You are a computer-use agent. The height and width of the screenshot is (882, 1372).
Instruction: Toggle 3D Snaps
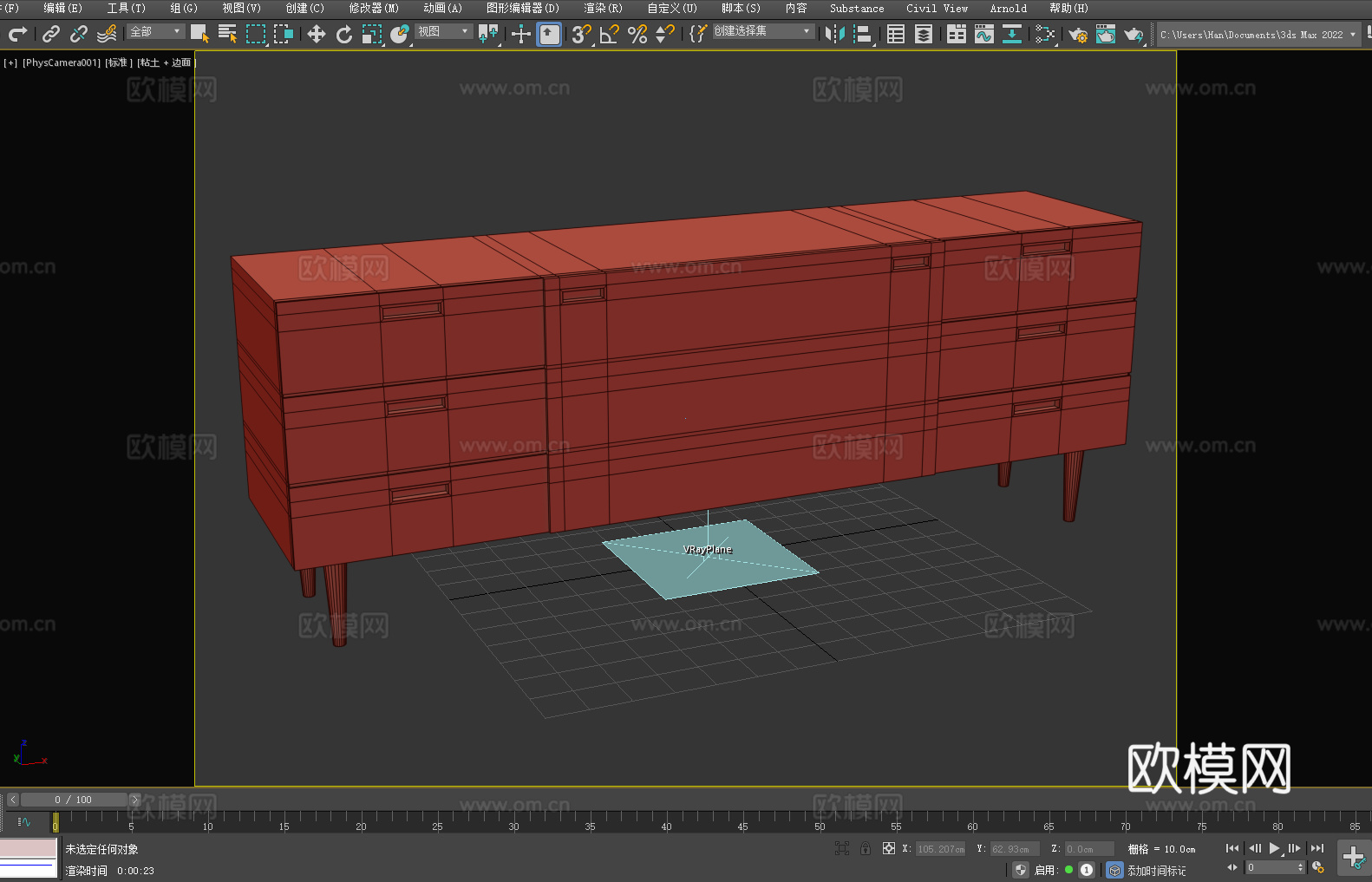point(582,34)
